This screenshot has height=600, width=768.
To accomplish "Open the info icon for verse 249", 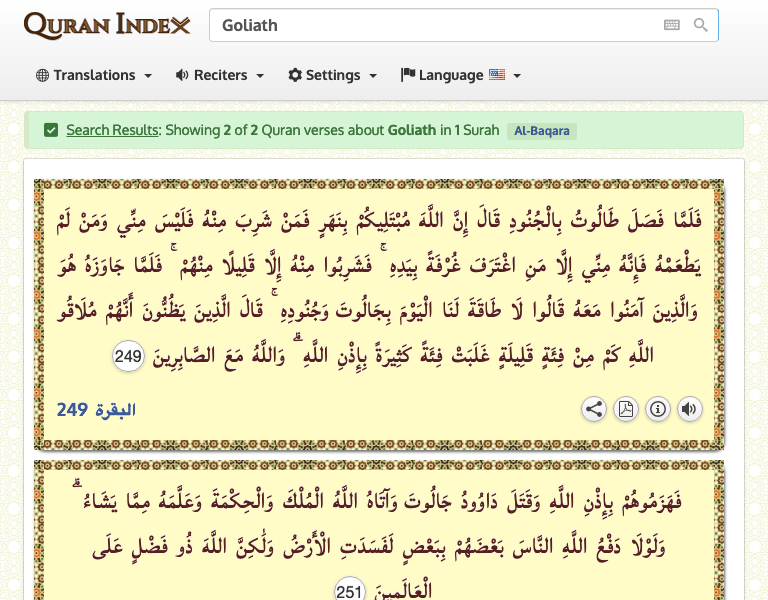I will (x=658, y=408).
